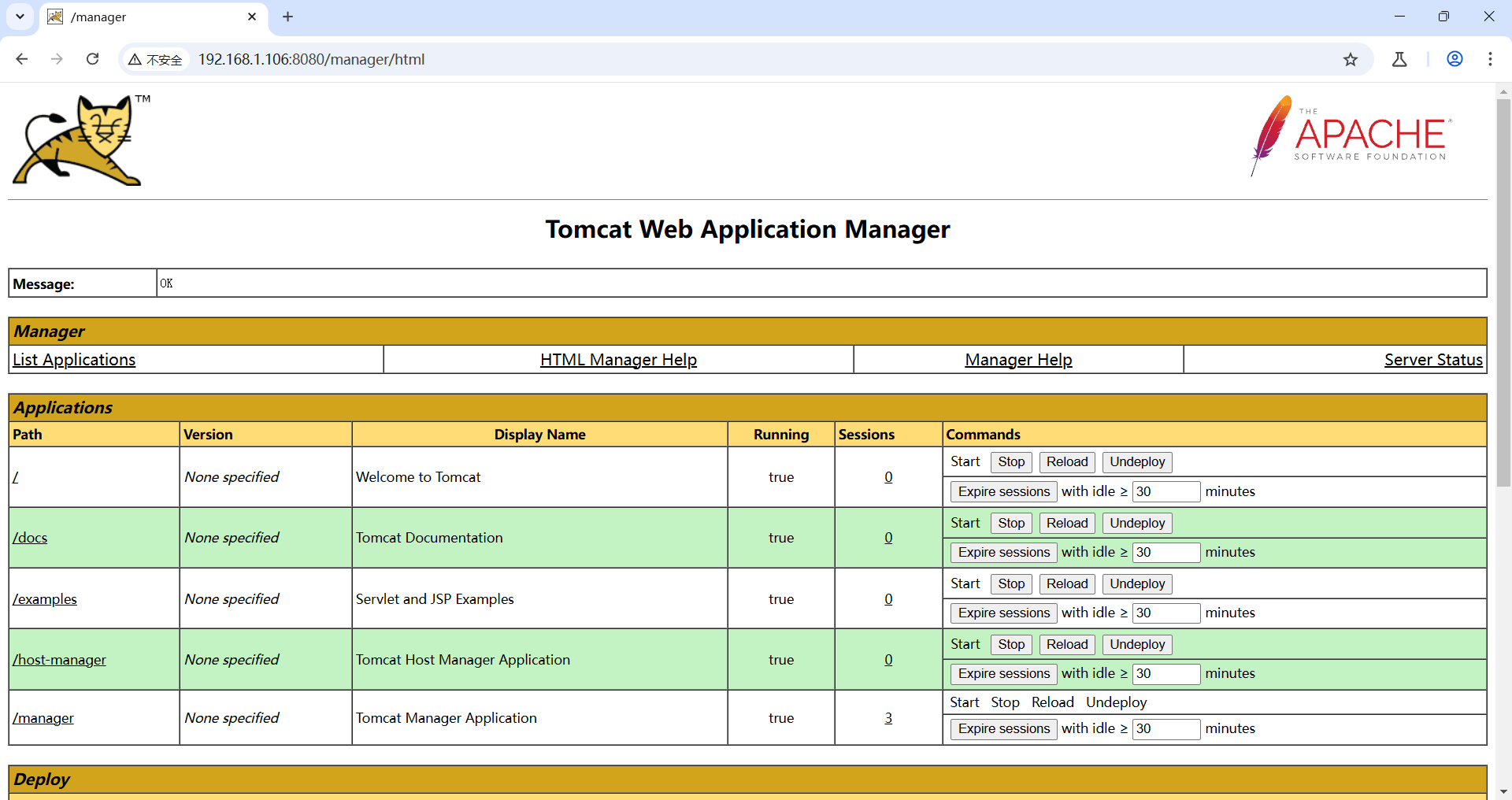The height and width of the screenshot is (800, 1512).
Task: Stop the Servlet and JSP Examples app
Action: [x=1011, y=584]
